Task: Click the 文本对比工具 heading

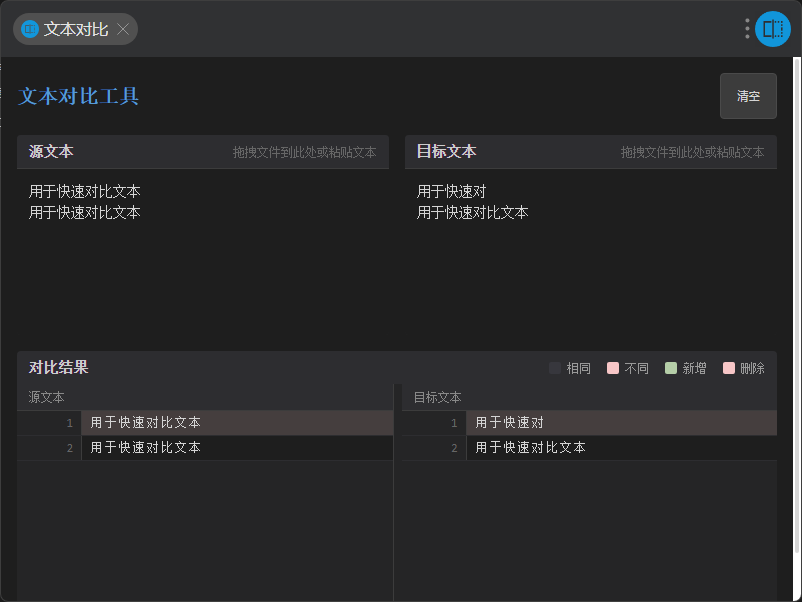Action: [x=78, y=96]
